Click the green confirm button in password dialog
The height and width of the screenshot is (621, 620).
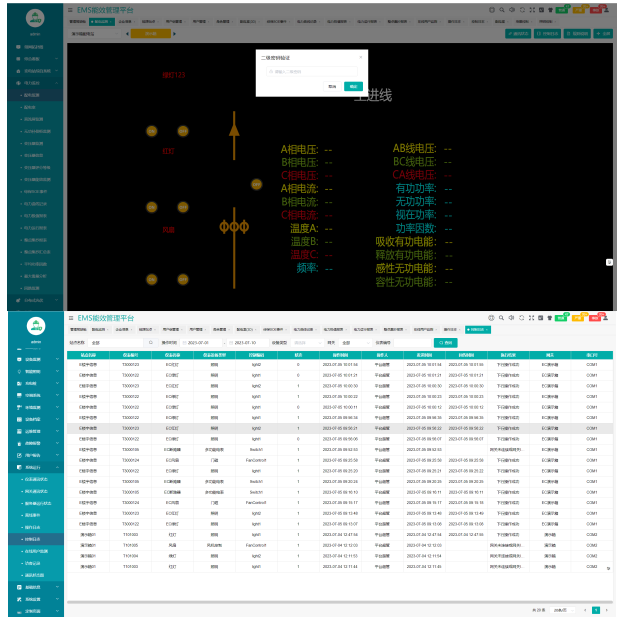pyautogui.click(x=352, y=86)
